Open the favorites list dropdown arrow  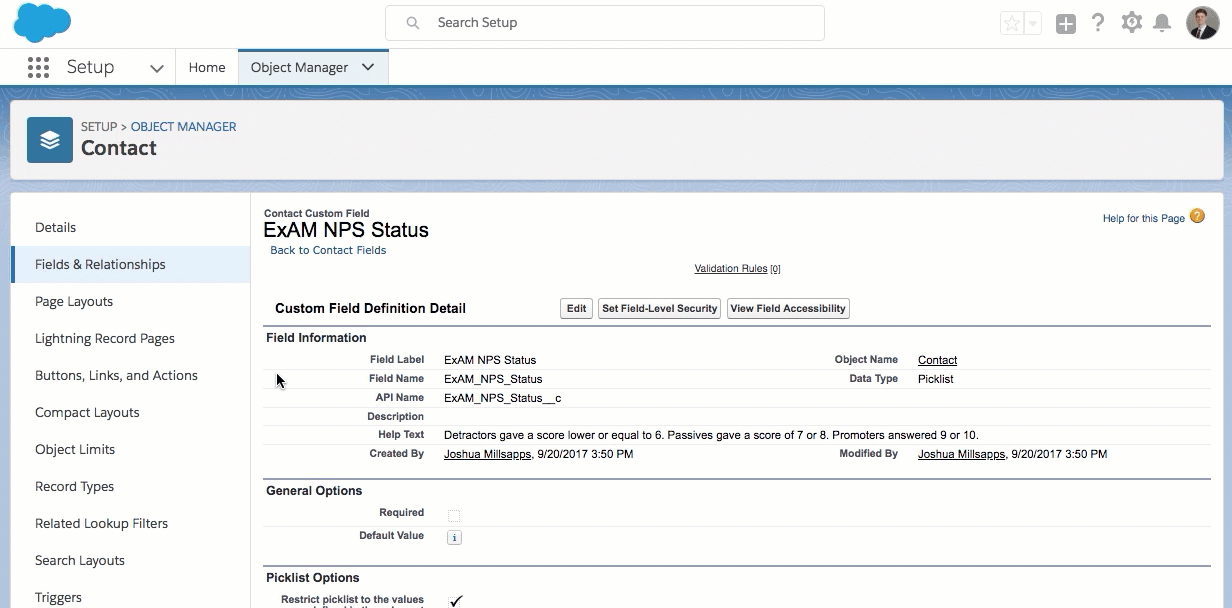[x=1033, y=23]
